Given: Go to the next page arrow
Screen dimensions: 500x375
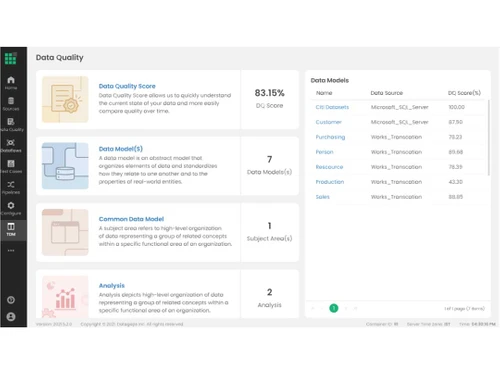Looking at the screenshot, I should click(x=346, y=308).
